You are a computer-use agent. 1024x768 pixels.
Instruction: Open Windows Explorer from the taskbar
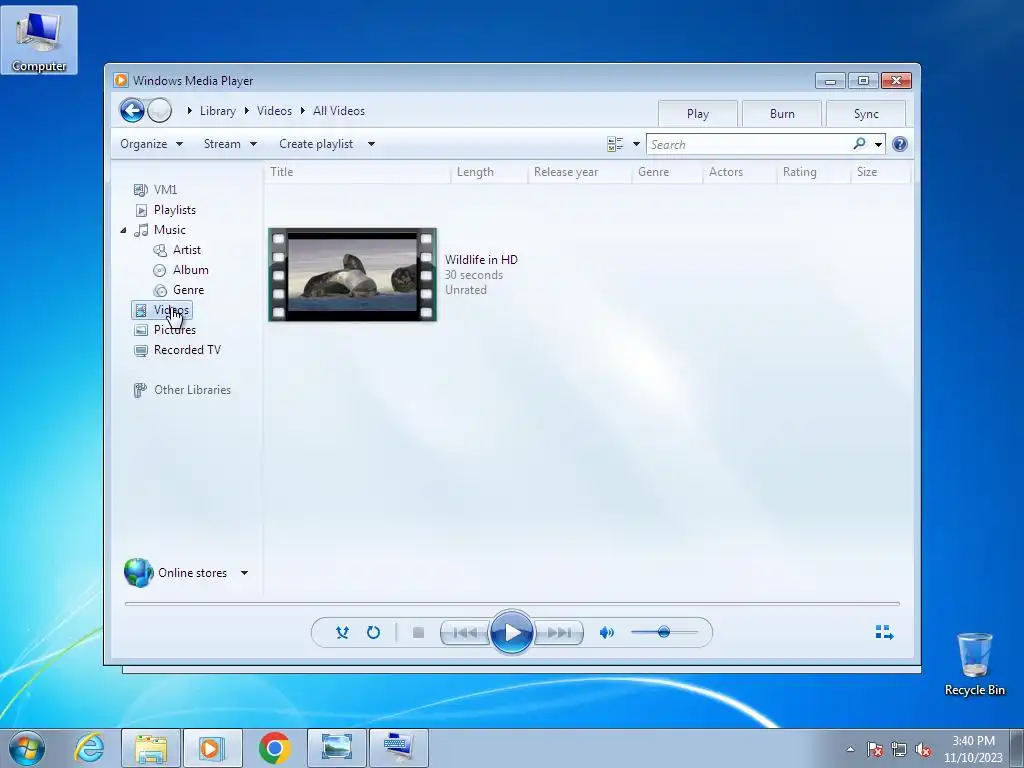151,748
